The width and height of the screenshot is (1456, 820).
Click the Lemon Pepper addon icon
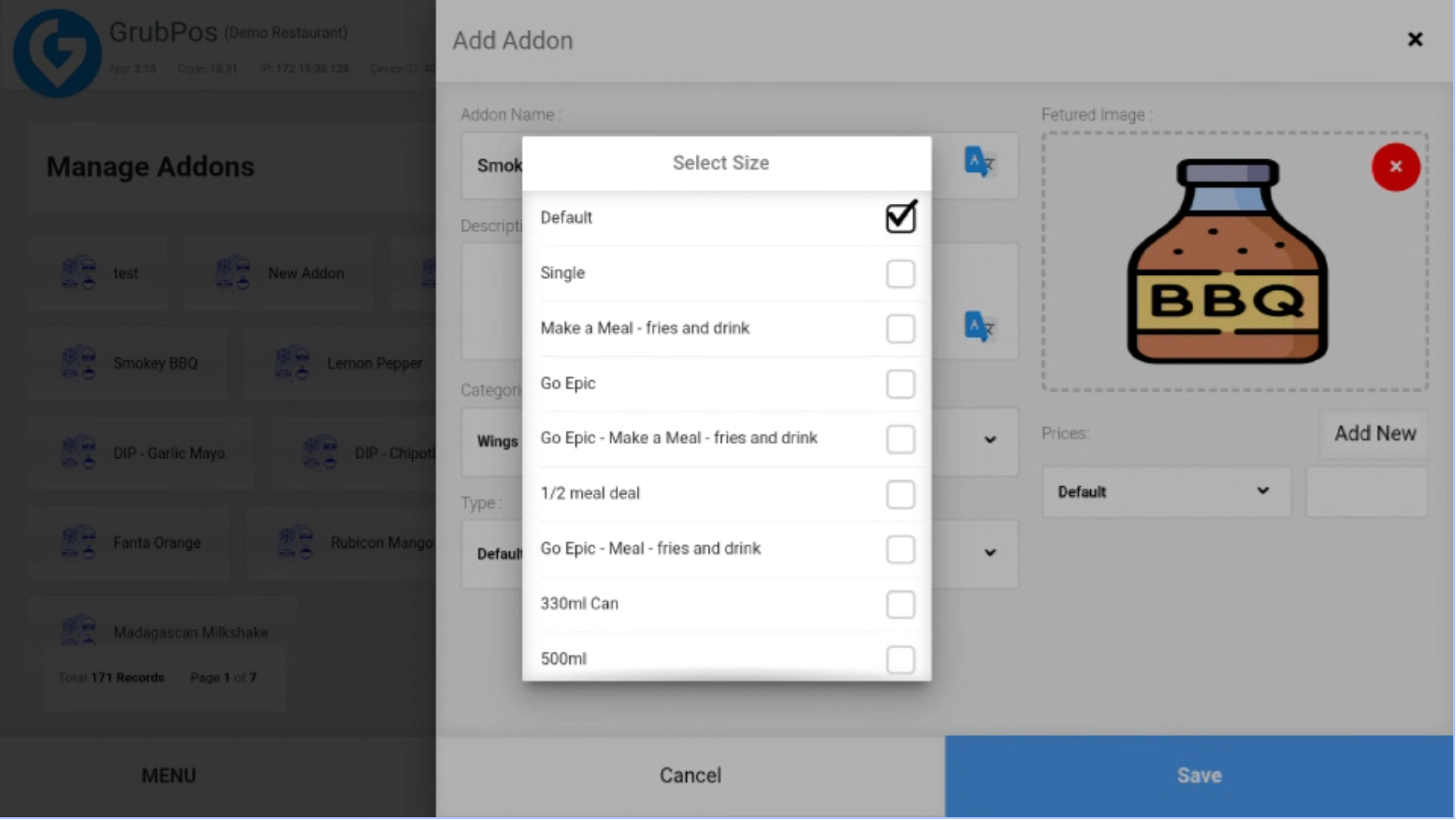292,363
